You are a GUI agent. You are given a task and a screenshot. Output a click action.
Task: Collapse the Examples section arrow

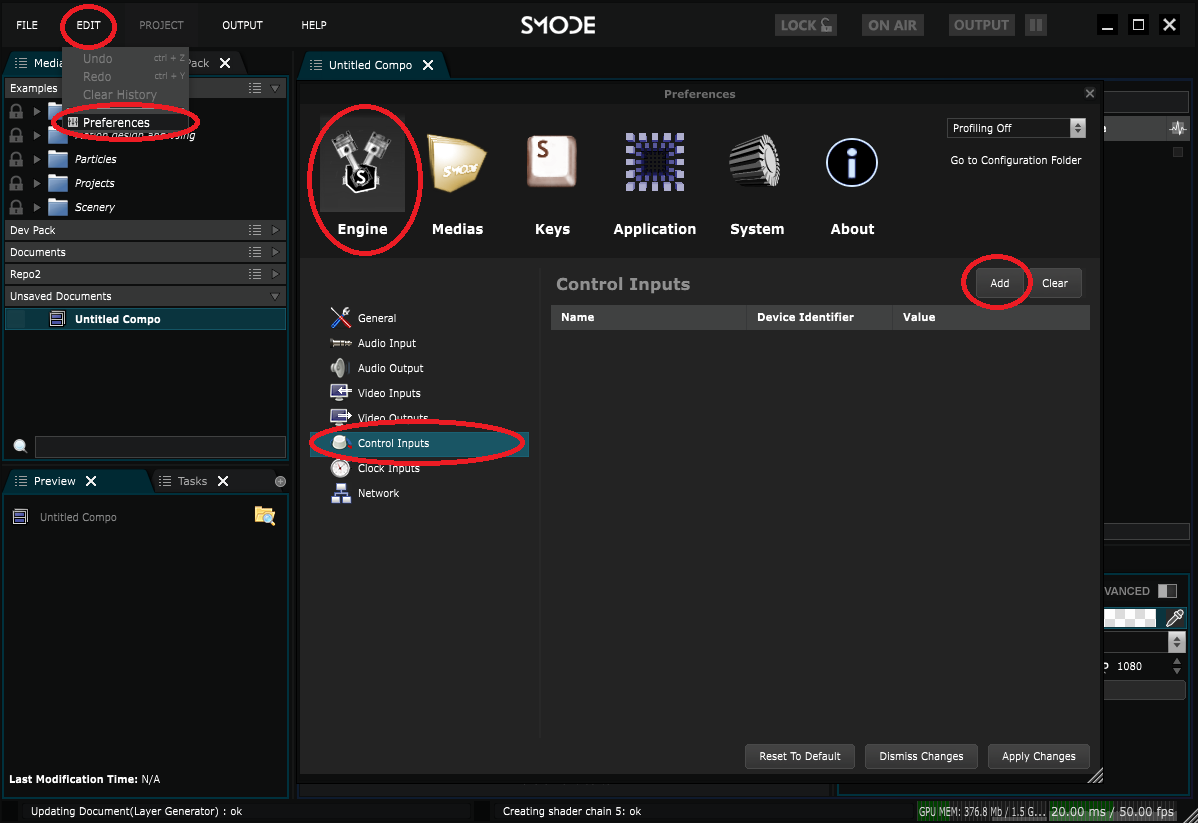[x=275, y=88]
